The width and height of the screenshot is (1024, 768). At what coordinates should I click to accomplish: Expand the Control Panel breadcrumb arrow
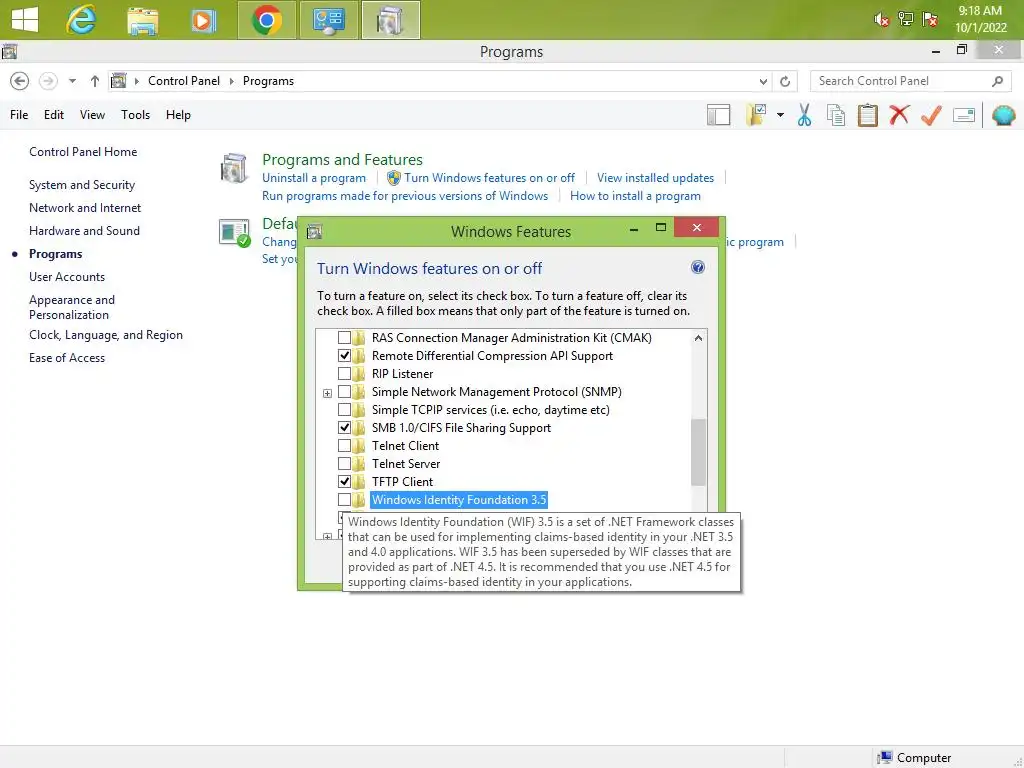(x=231, y=81)
